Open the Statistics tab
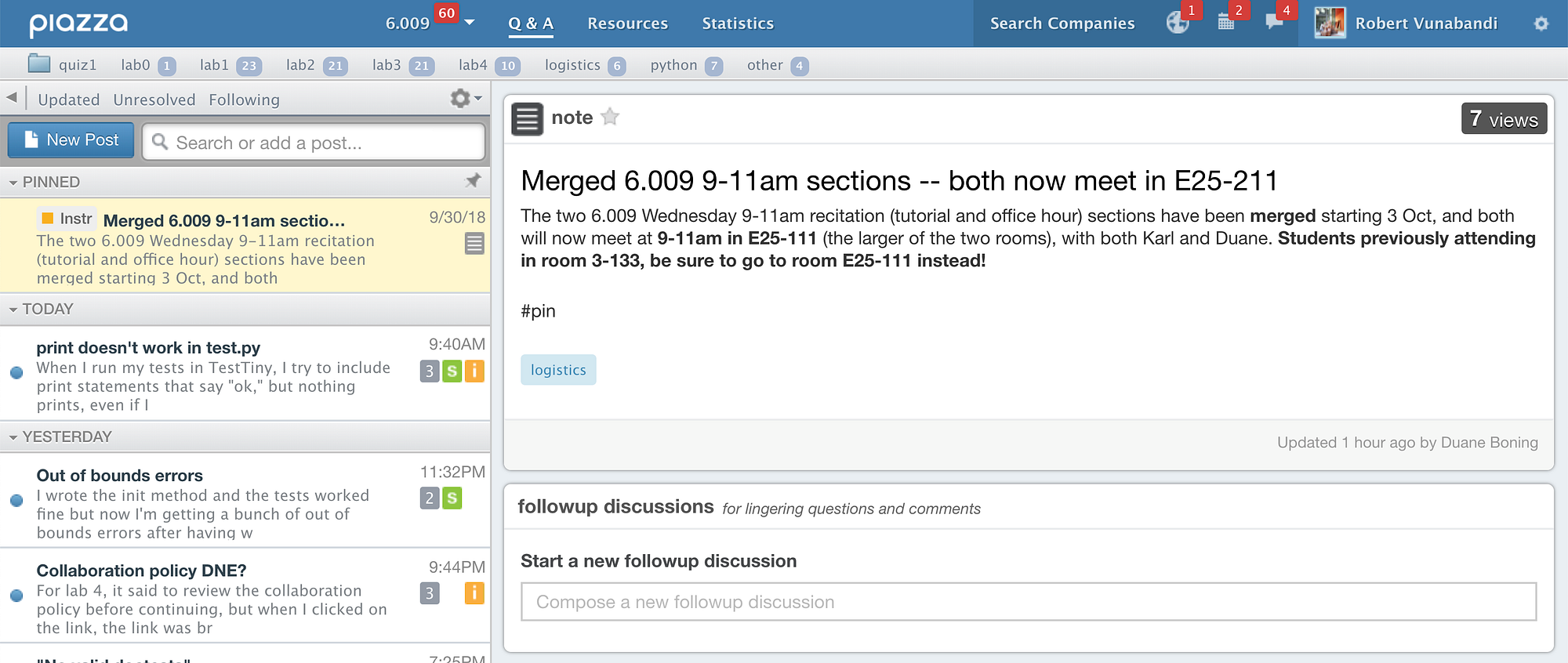The image size is (1568, 663). pyautogui.click(x=738, y=24)
